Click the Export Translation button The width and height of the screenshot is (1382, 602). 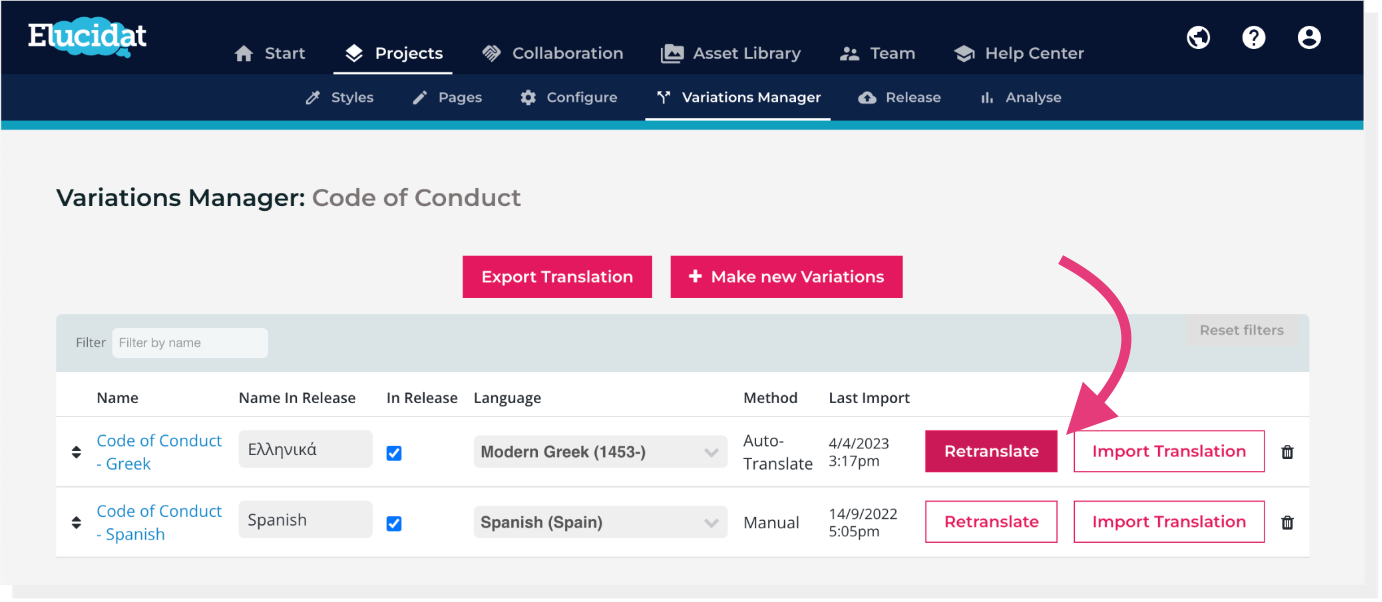click(557, 277)
